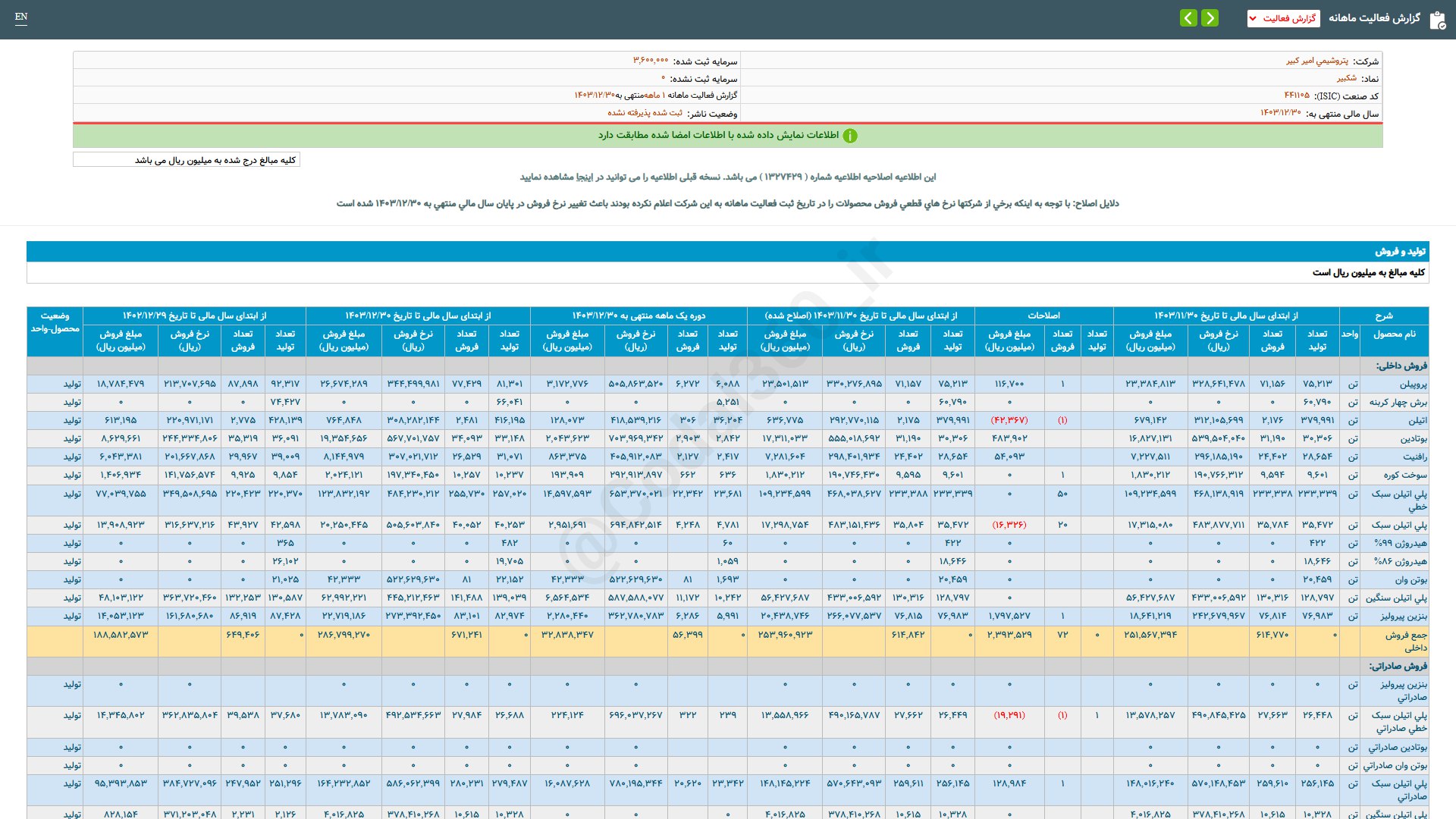Click header 'از ابتدای سال مالی تا تاریخ ۱۴۰۲/۱۲/۲۹'

click(x=195, y=315)
